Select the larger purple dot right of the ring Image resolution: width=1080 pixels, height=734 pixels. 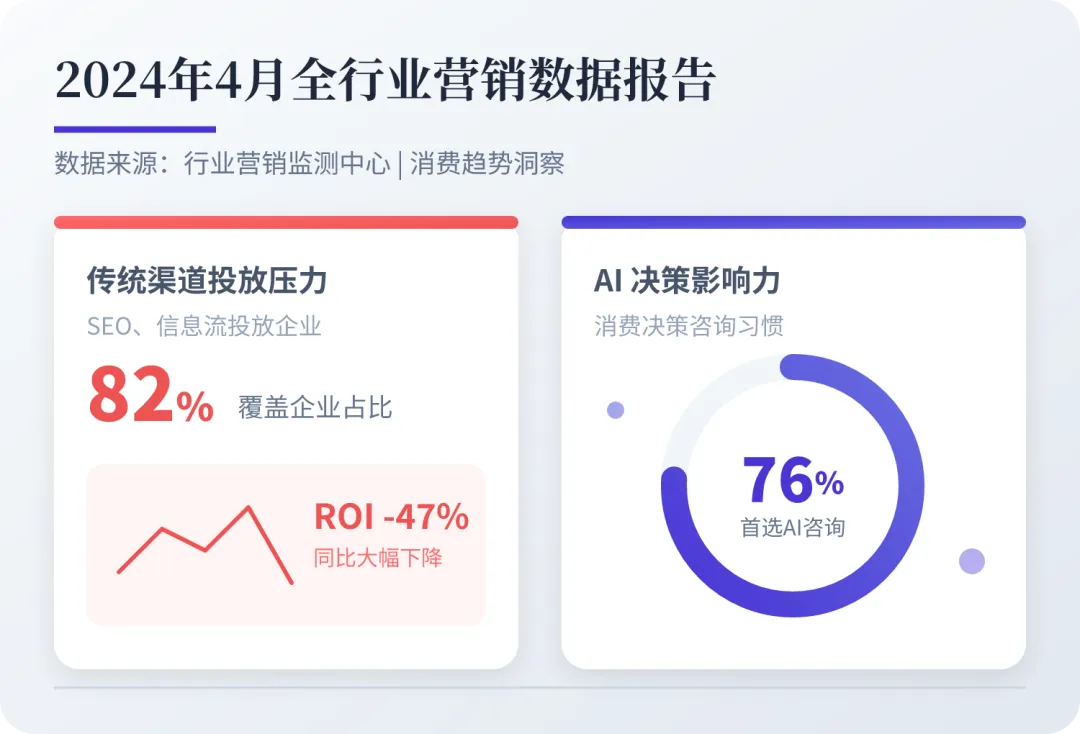pyautogui.click(x=972, y=561)
